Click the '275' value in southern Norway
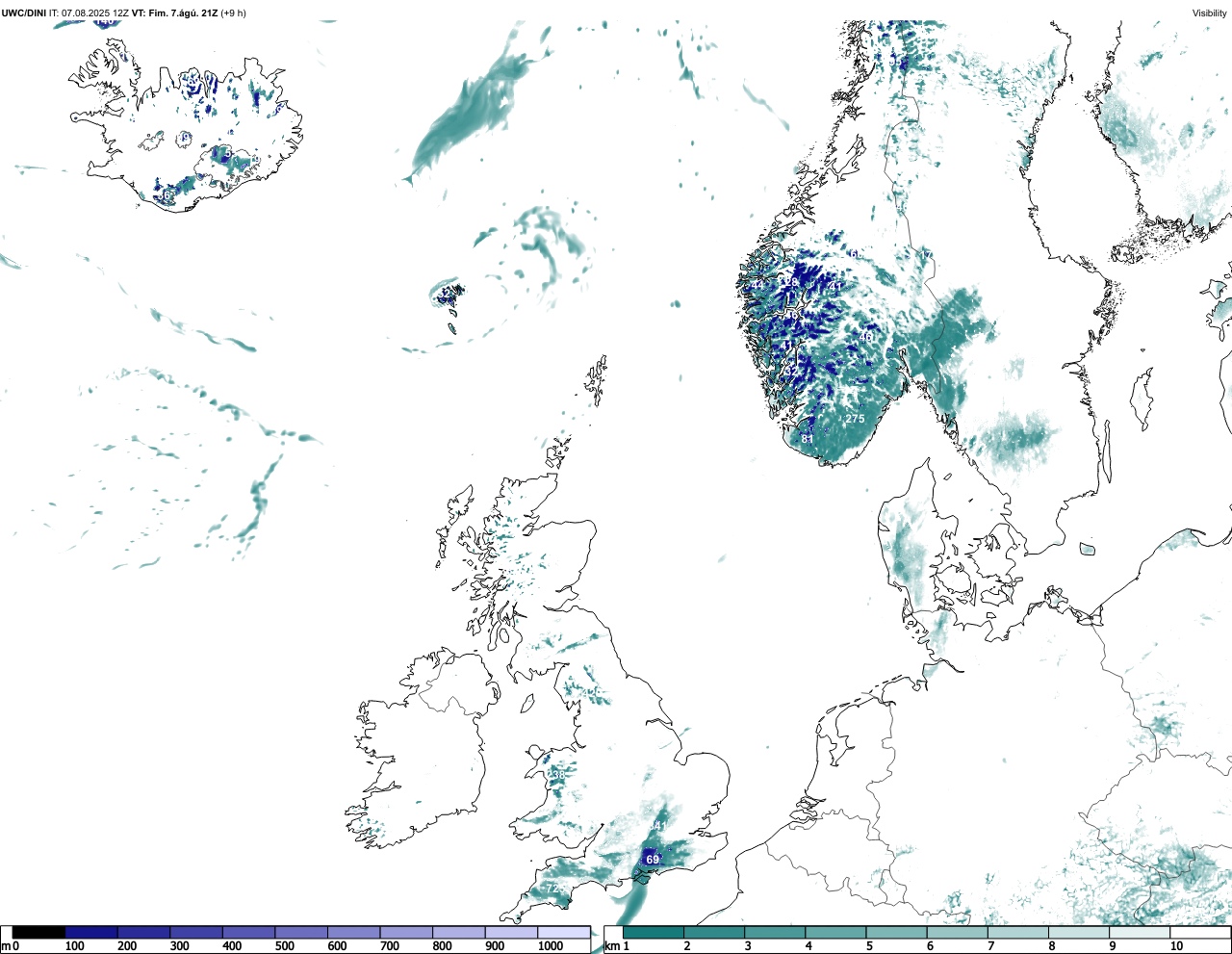The height and width of the screenshot is (954, 1232). click(855, 419)
